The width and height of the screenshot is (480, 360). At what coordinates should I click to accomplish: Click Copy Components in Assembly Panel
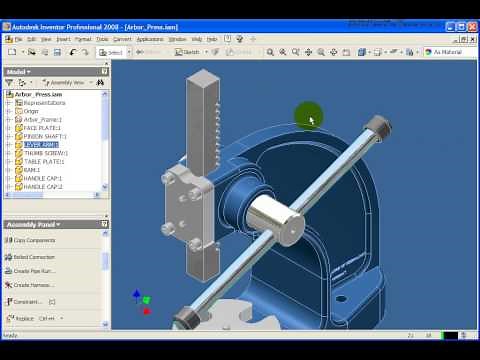coord(30,240)
